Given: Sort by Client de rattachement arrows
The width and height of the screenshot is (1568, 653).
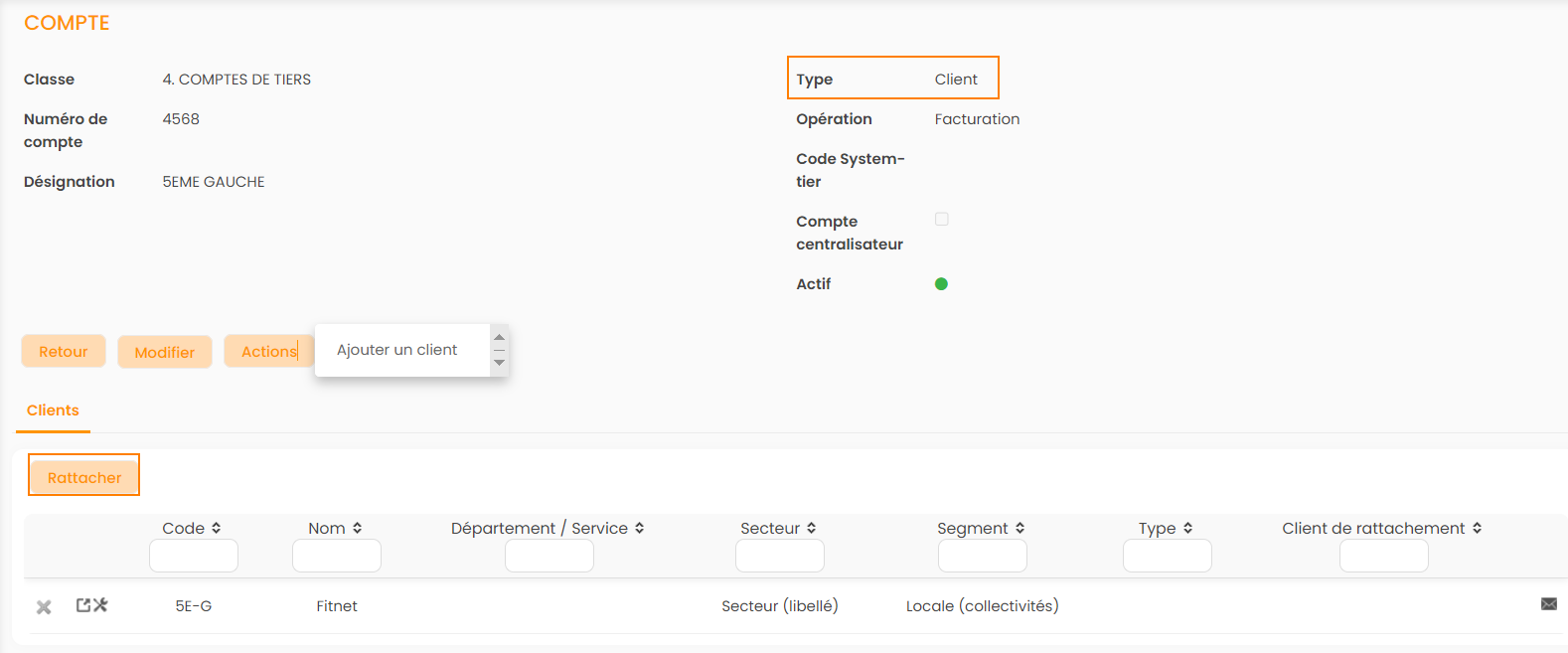Looking at the screenshot, I should pyautogui.click(x=1477, y=529).
